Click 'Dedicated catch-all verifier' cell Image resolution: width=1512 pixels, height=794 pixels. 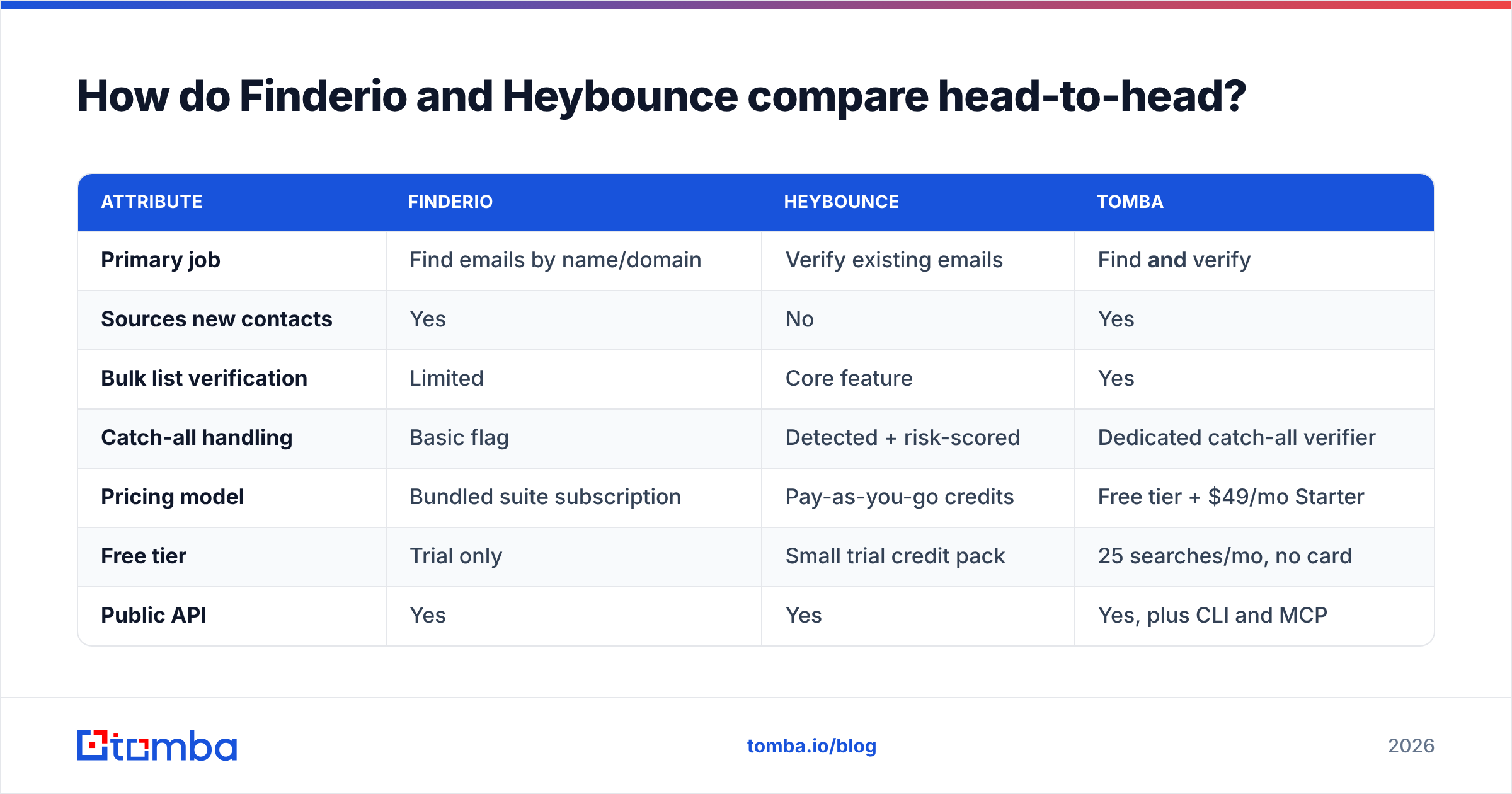tap(1237, 437)
